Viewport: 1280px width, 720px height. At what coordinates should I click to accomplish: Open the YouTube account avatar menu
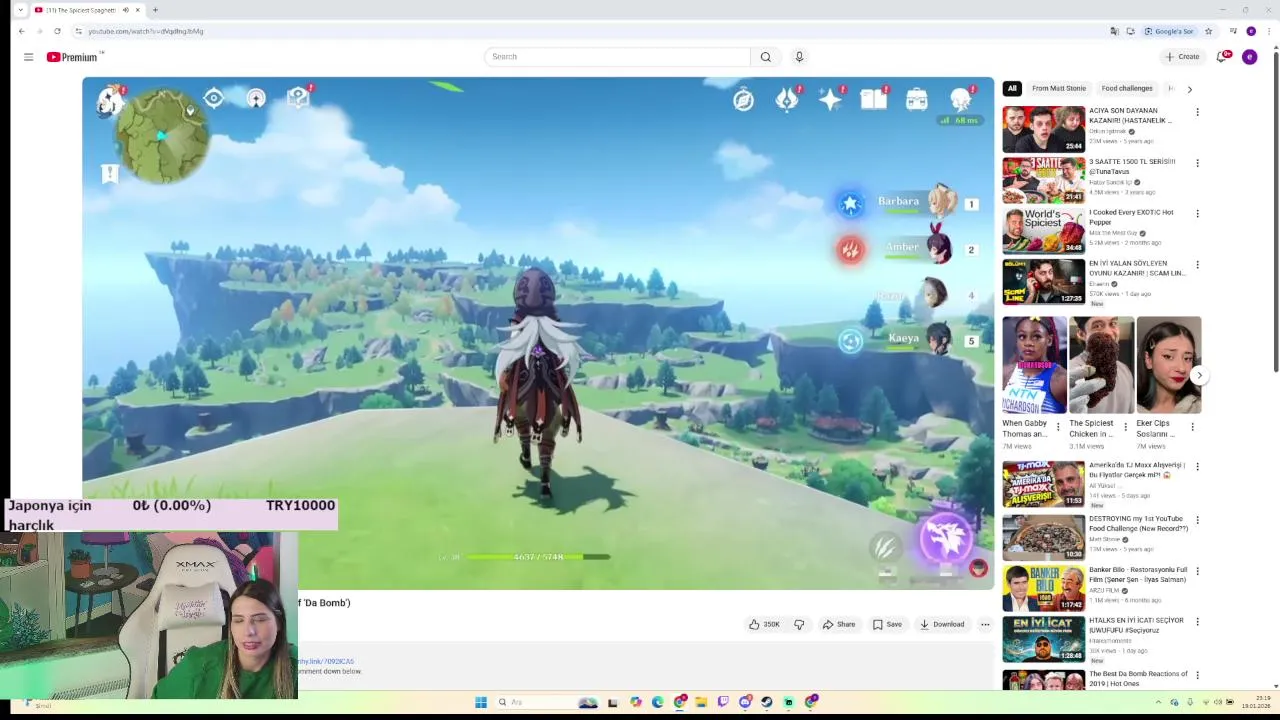(x=1249, y=57)
